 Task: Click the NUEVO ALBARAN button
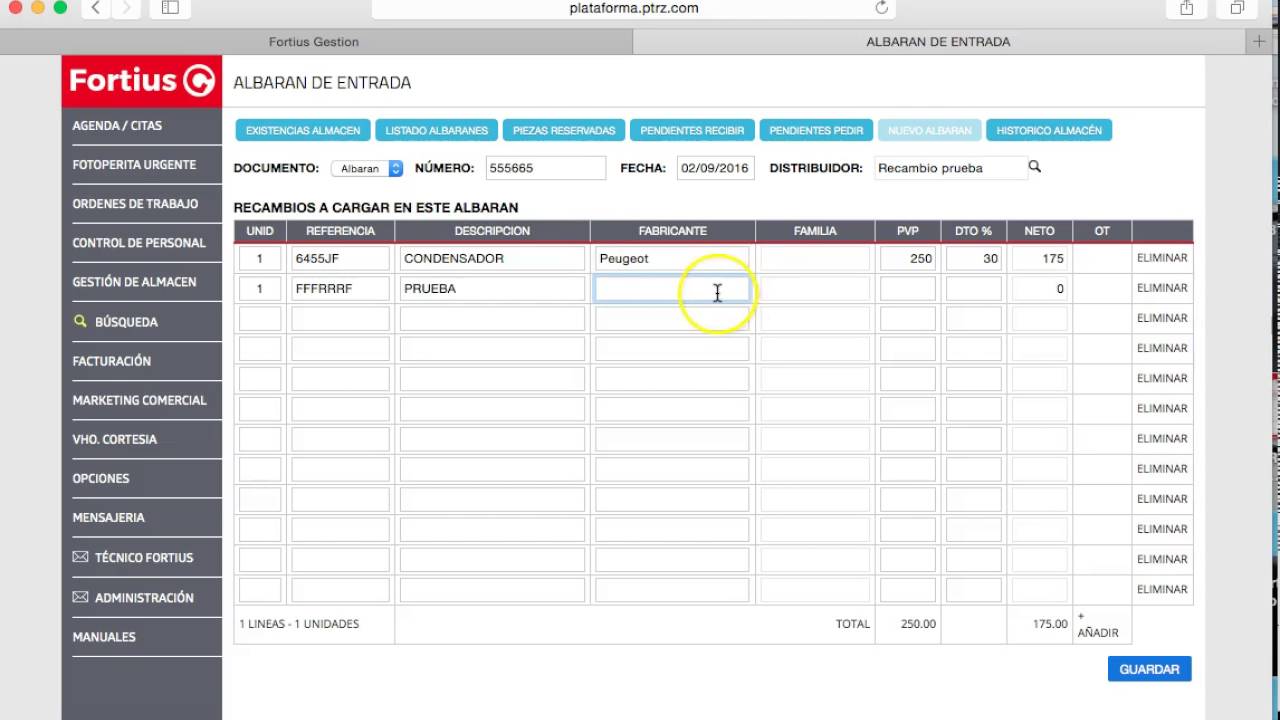click(929, 131)
